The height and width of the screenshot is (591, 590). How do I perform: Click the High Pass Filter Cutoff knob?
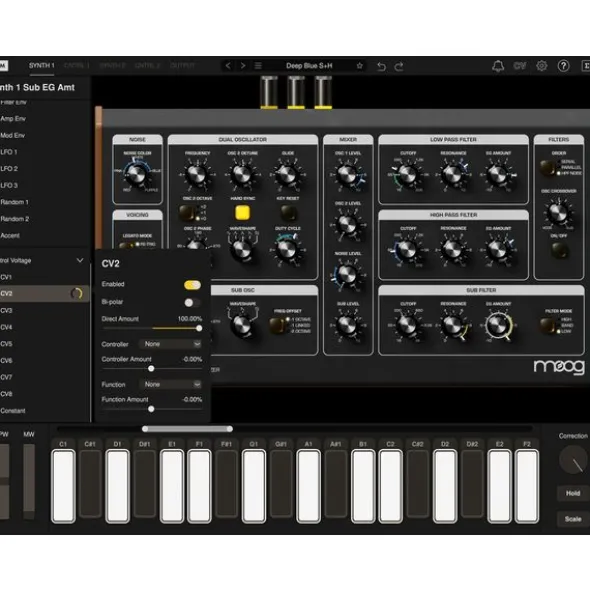click(408, 250)
